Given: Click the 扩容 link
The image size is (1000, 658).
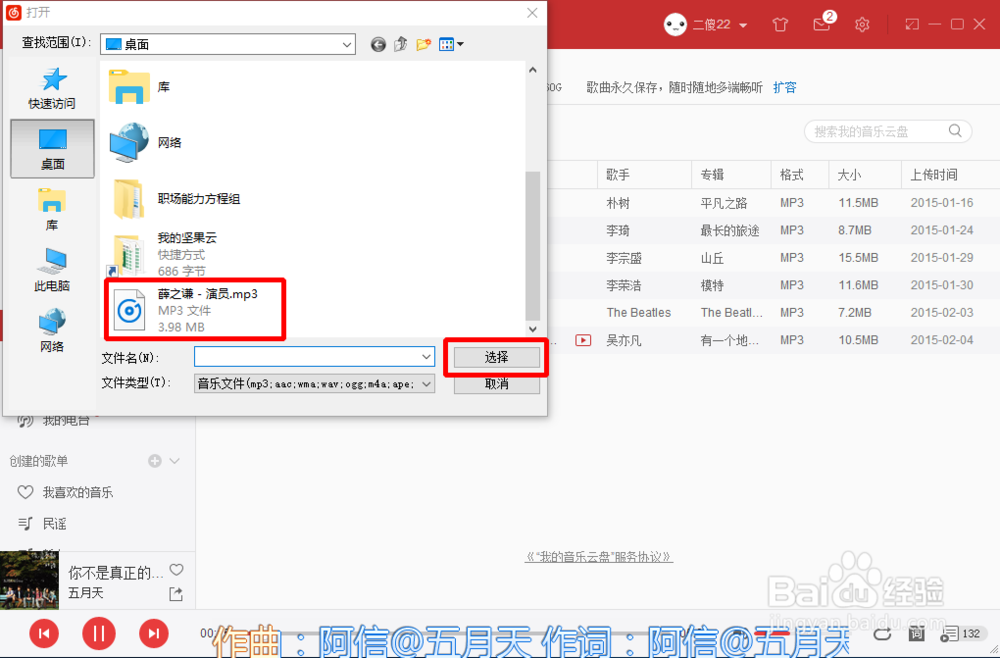Looking at the screenshot, I should (x=784, y=87).
